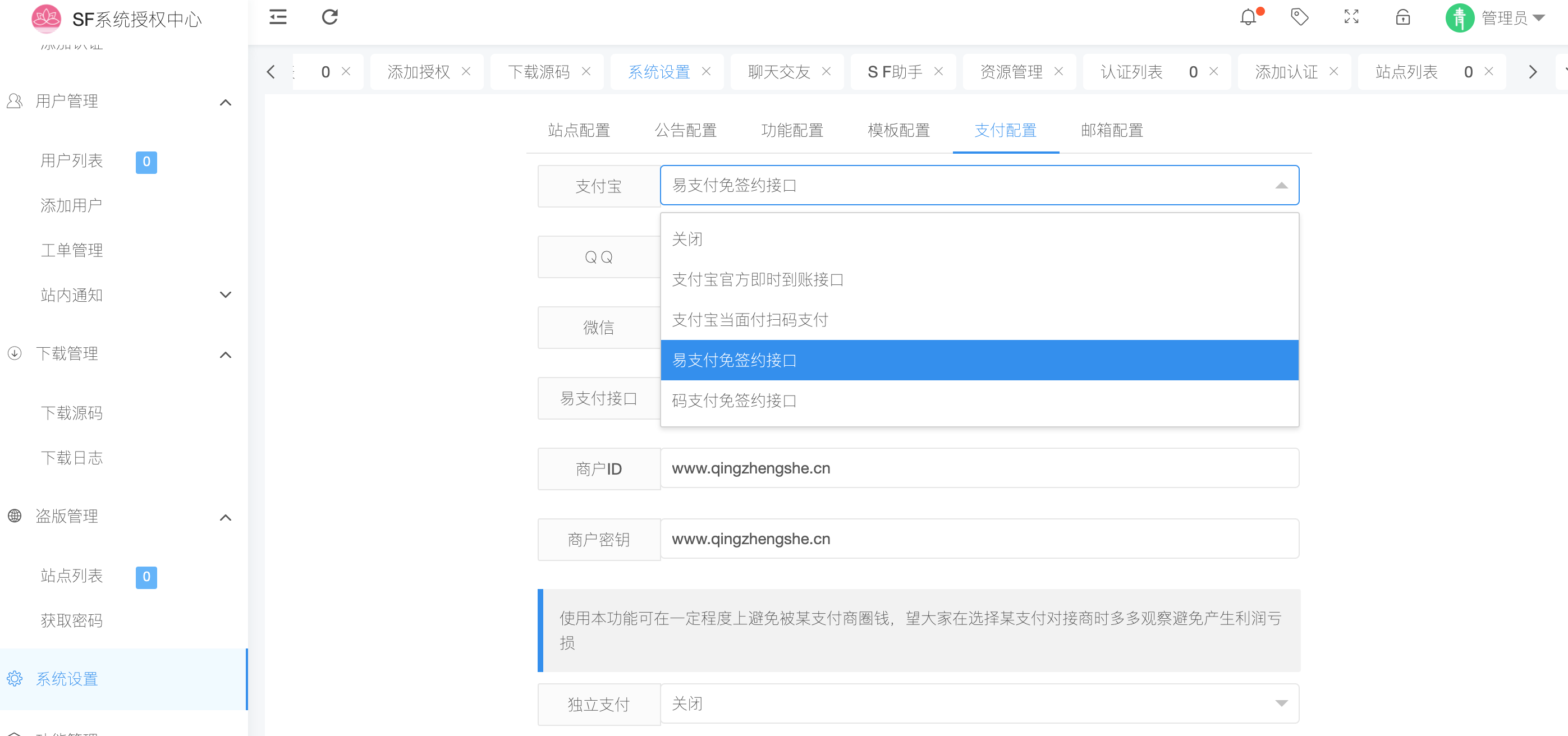Viewport: 1568px width, 736px height.
Task: Open the 独立支付 dropdown
Action: 979,704
